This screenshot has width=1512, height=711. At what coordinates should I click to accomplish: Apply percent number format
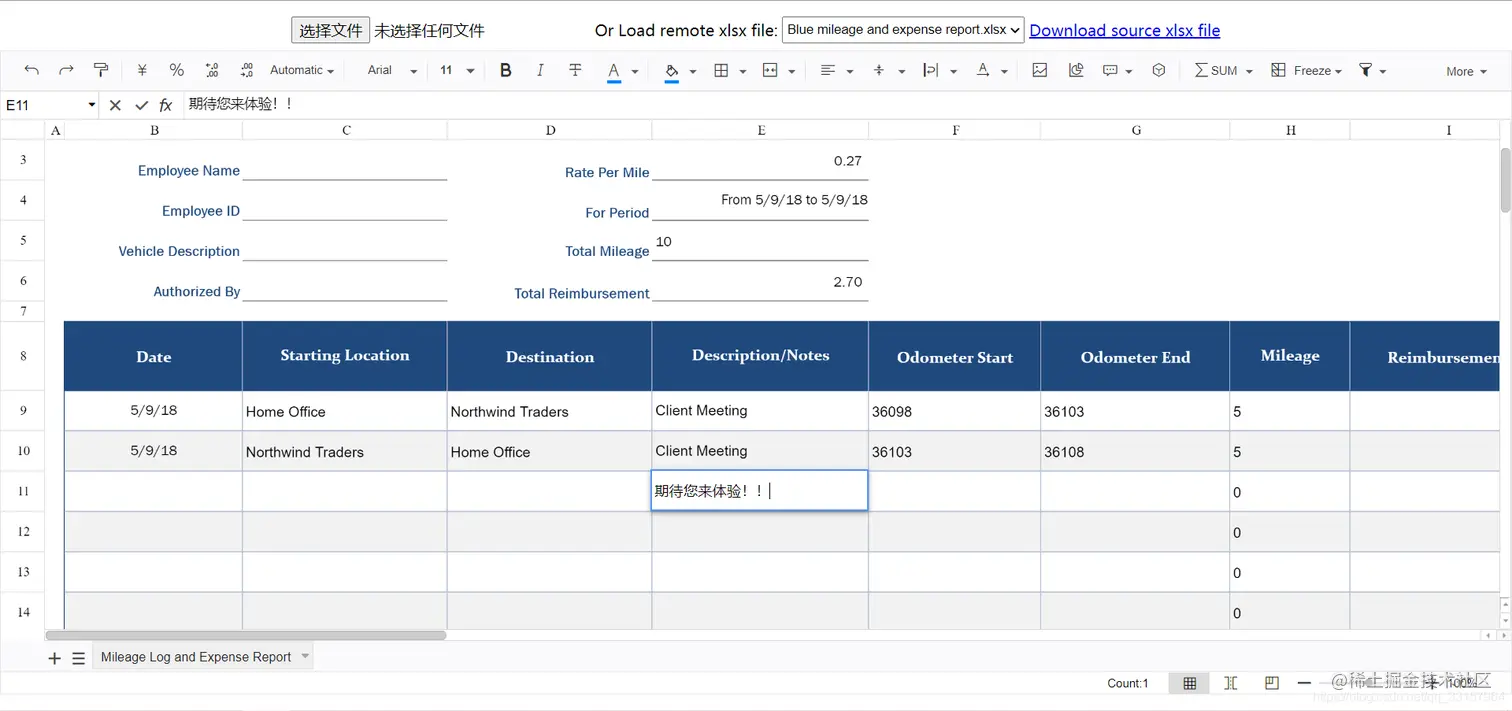(x=177, y=70)
